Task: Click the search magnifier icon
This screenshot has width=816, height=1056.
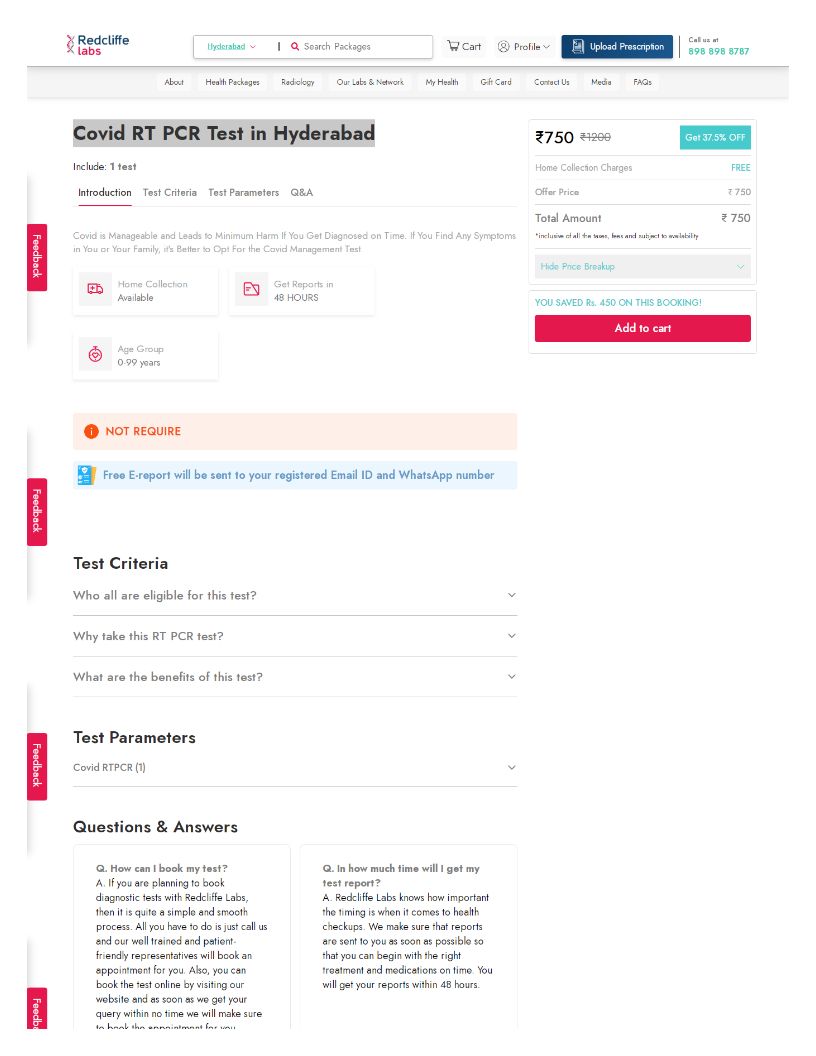Action: coord(295,47)
